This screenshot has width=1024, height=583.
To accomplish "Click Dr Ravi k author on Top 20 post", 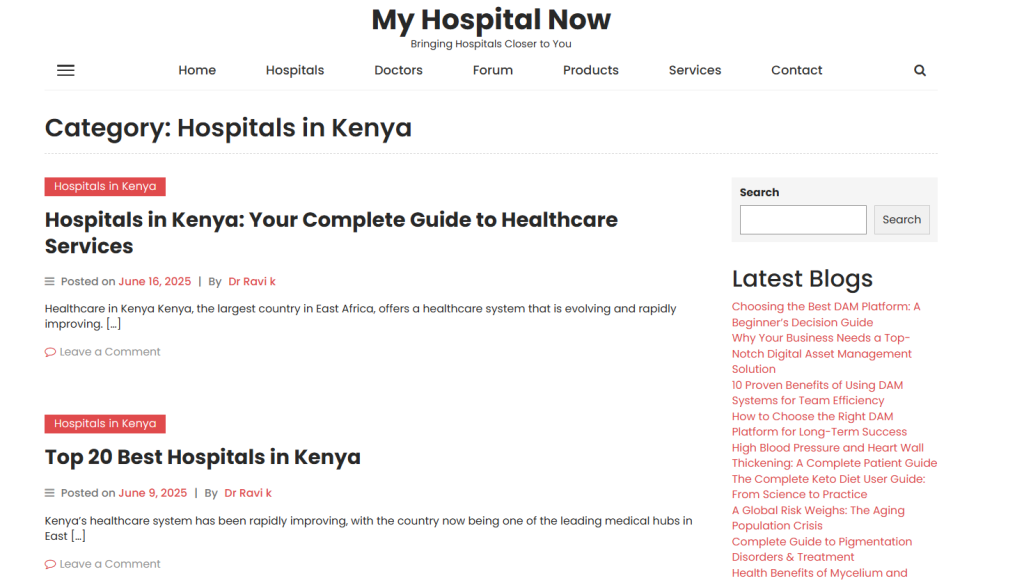I will pos(248,493).
